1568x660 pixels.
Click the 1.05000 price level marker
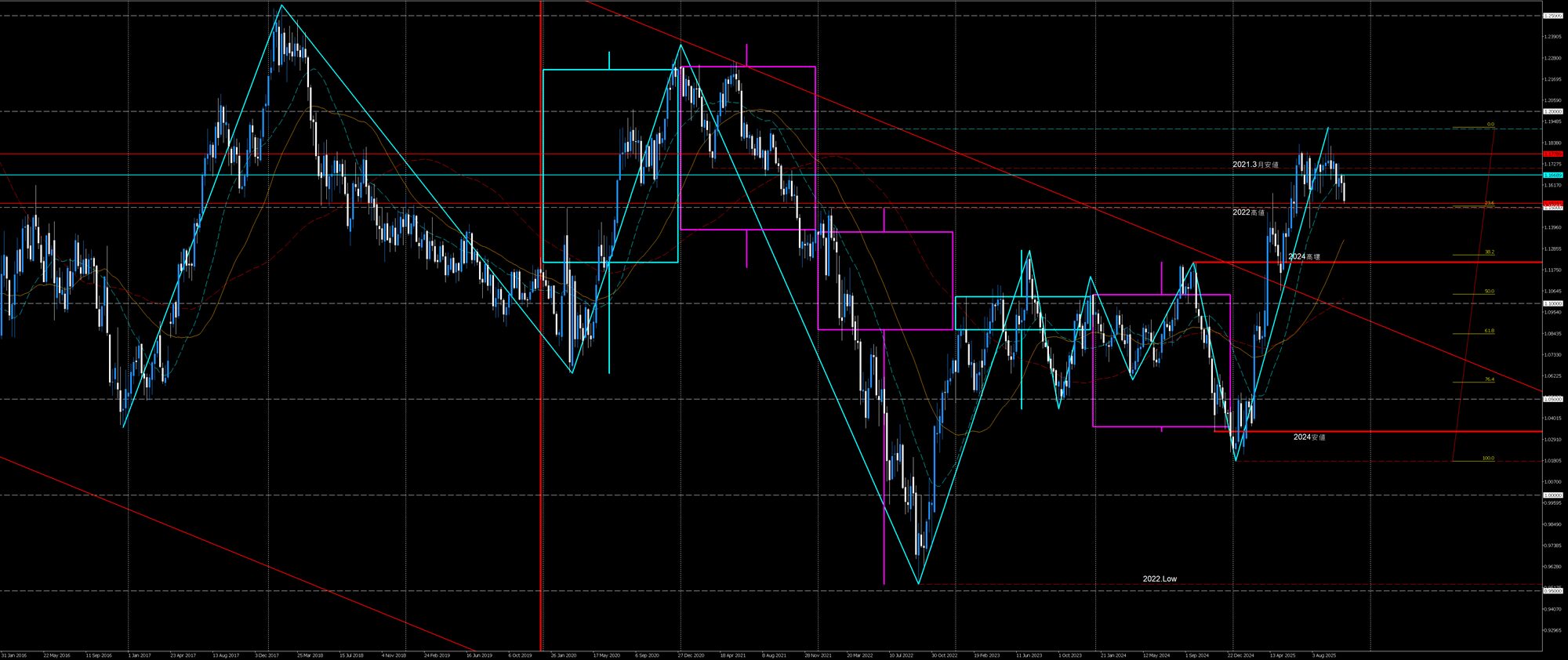coord(1552,399)
